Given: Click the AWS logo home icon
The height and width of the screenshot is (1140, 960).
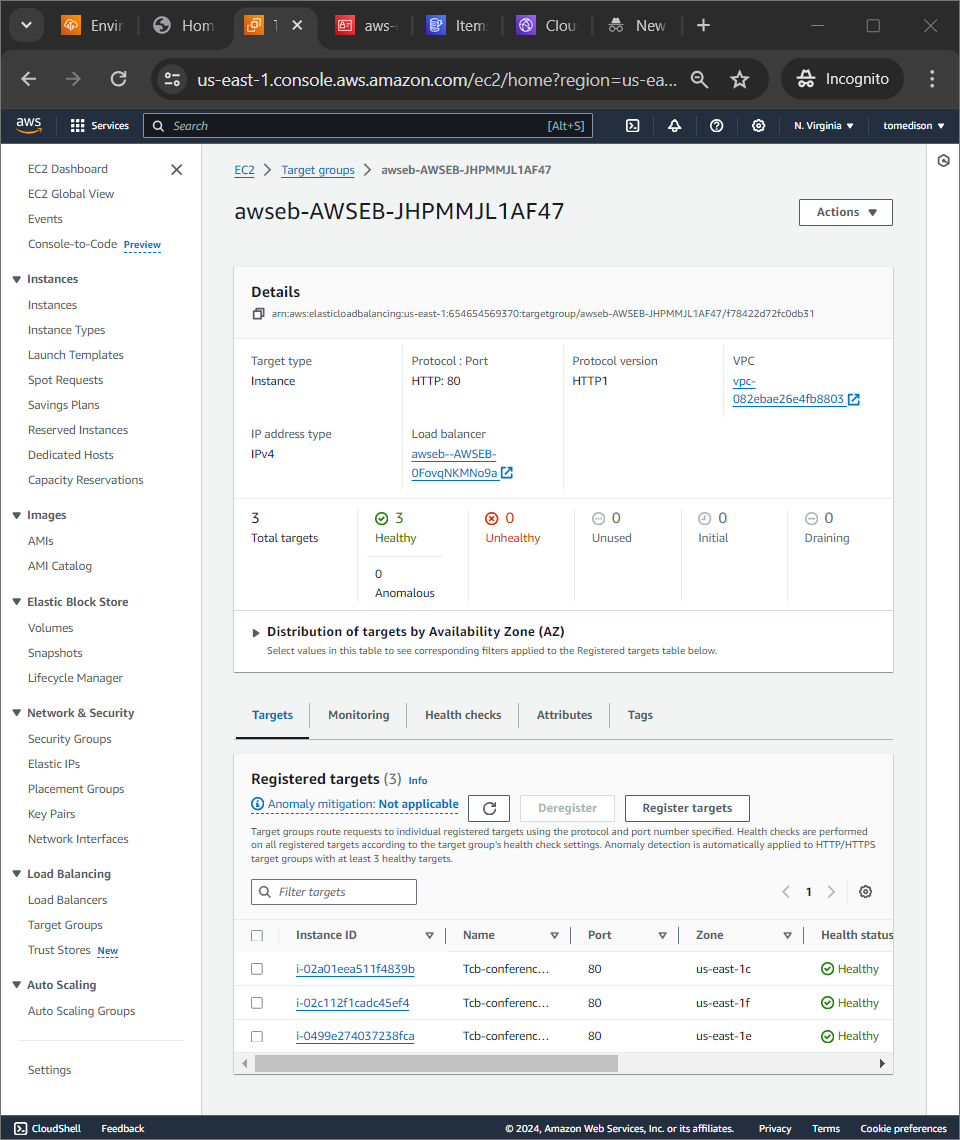Looking at the screenshot, I should point(29,125).
